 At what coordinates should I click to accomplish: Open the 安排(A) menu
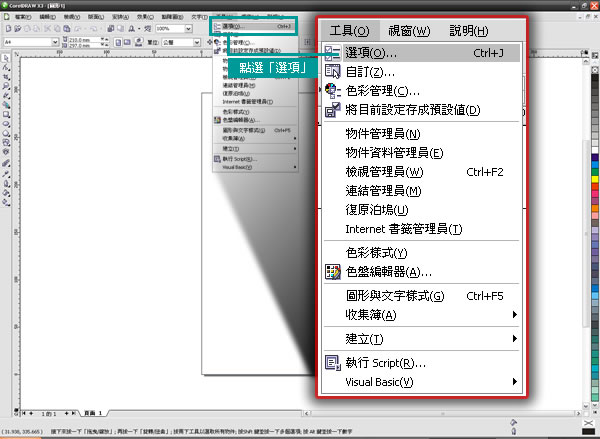point(120,17)
